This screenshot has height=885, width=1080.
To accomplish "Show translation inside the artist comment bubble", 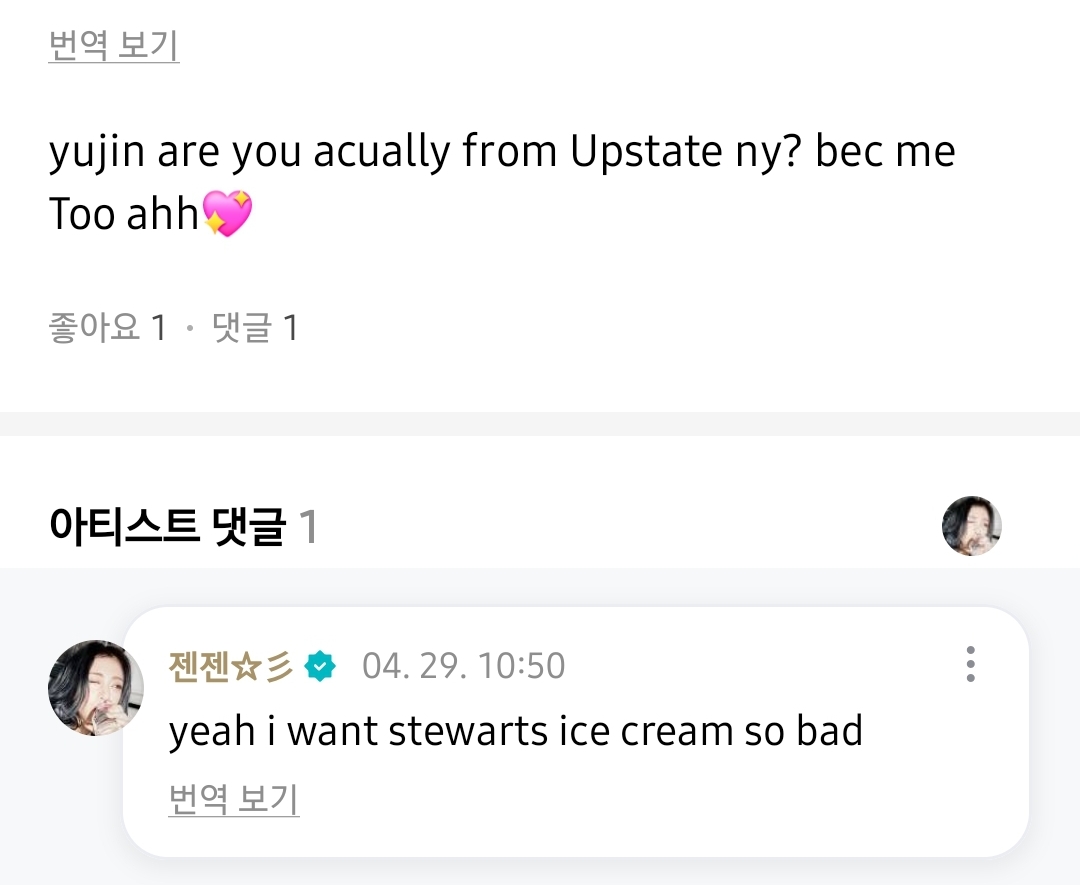I will [234, 799].
